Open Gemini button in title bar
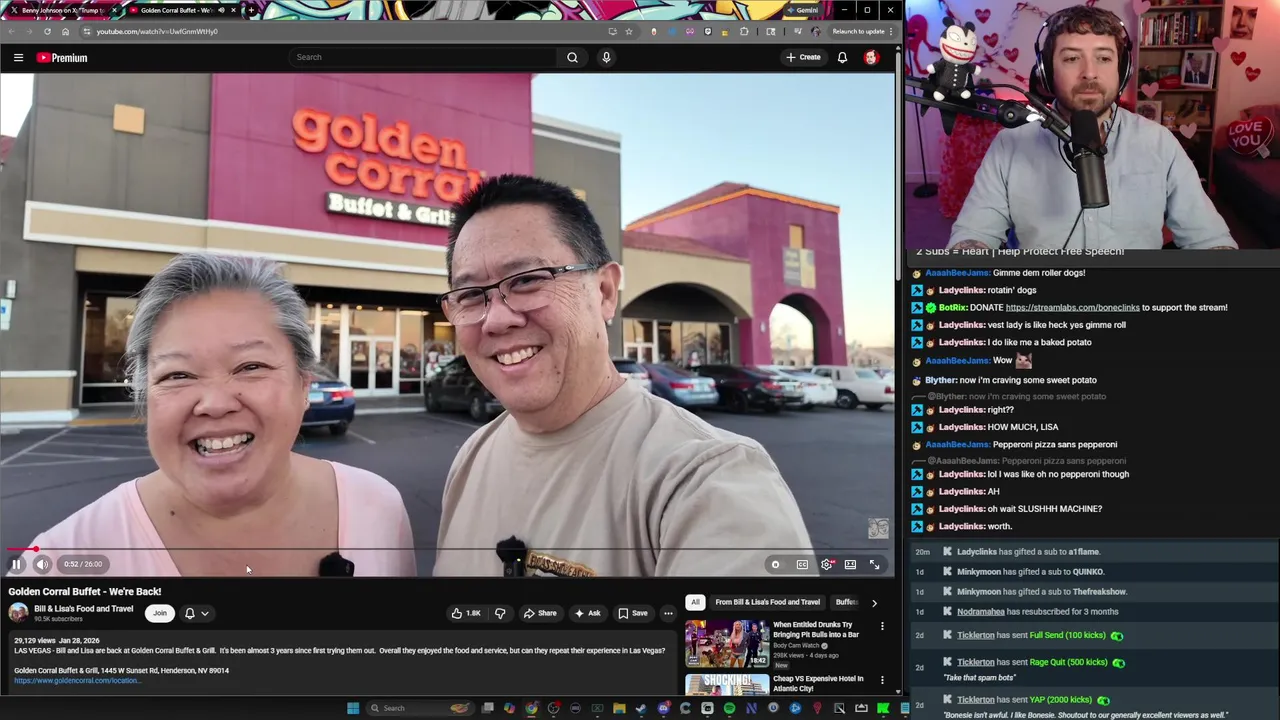The image size is (1280, 720). (x=801, y=10)
